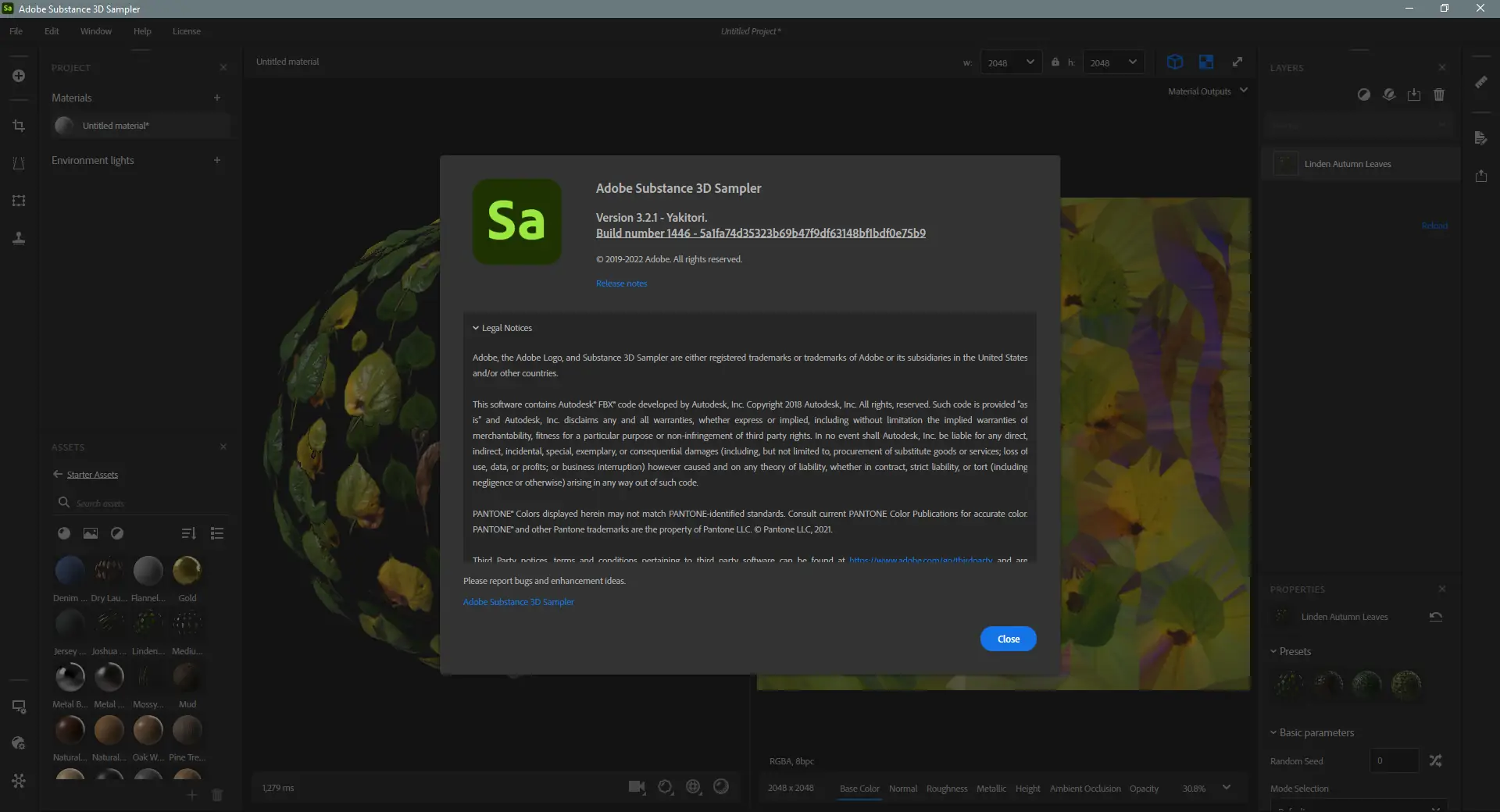This screenshot has width=1500, height=812.
Task: Select the Denim material thumbnail
Action: click(x=70, y=571)
